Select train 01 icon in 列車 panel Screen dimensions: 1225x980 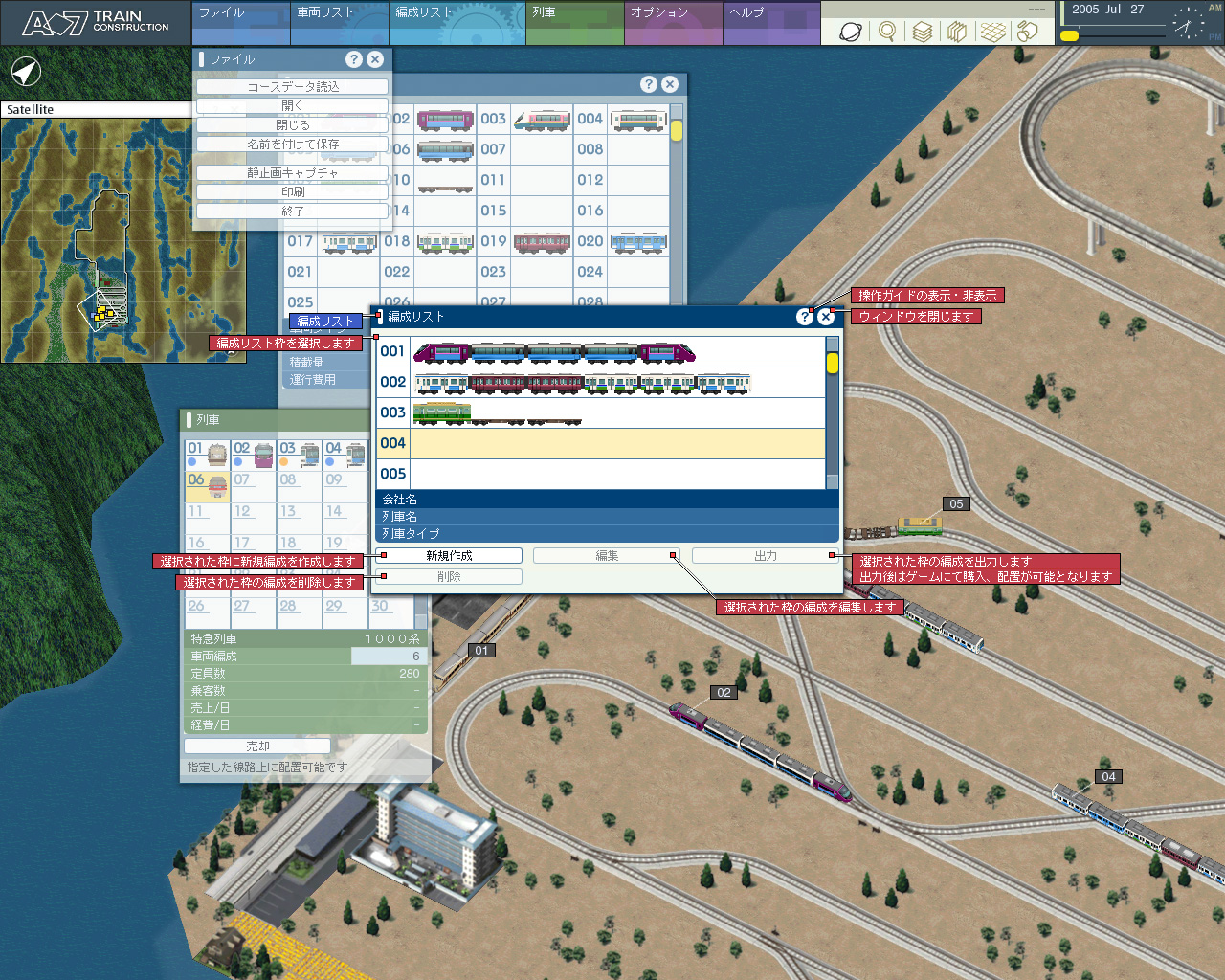click(x=209, y=455)
